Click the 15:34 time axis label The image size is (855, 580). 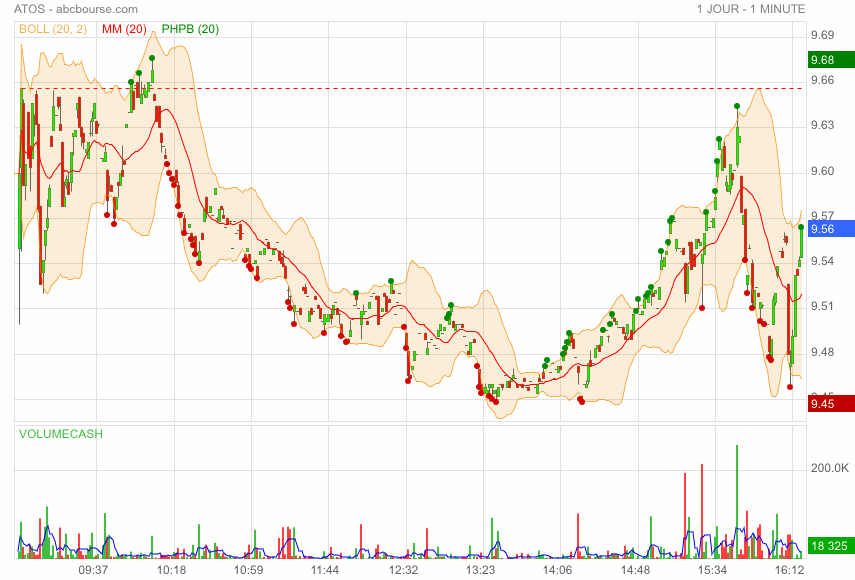click(713, 570)
